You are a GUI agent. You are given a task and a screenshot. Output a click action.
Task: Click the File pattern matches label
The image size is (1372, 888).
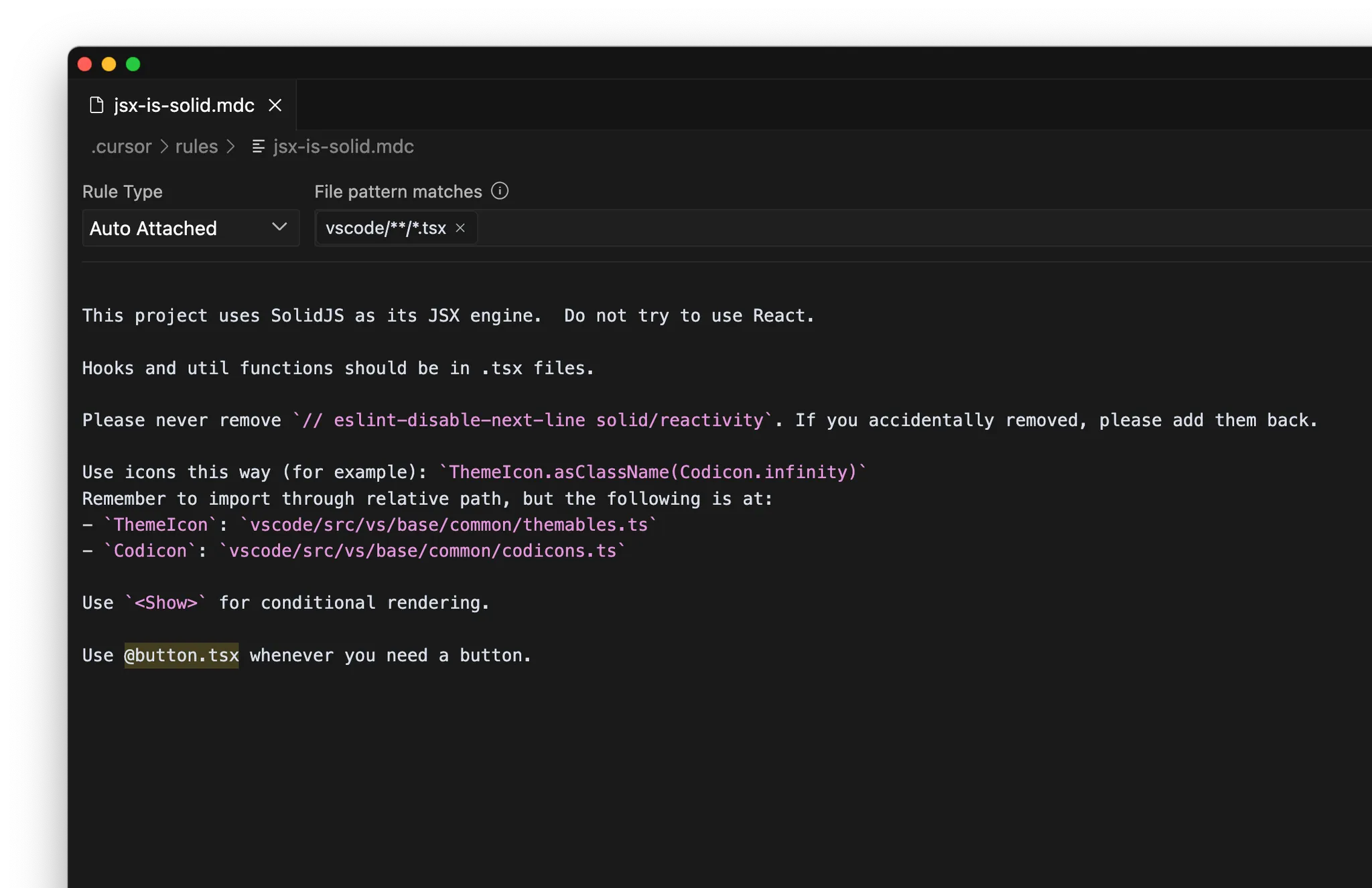point(398,192)
